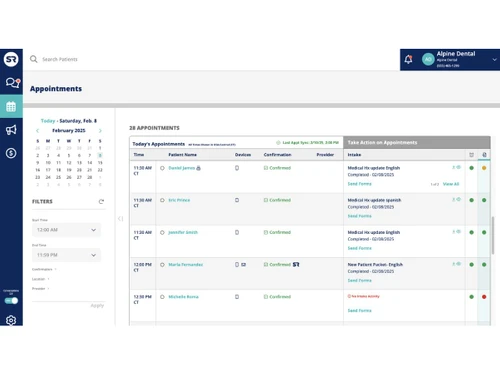Screen dimensions: 500x375
Task: Open the notifications bell icon
Action: (x=408, y=59)
